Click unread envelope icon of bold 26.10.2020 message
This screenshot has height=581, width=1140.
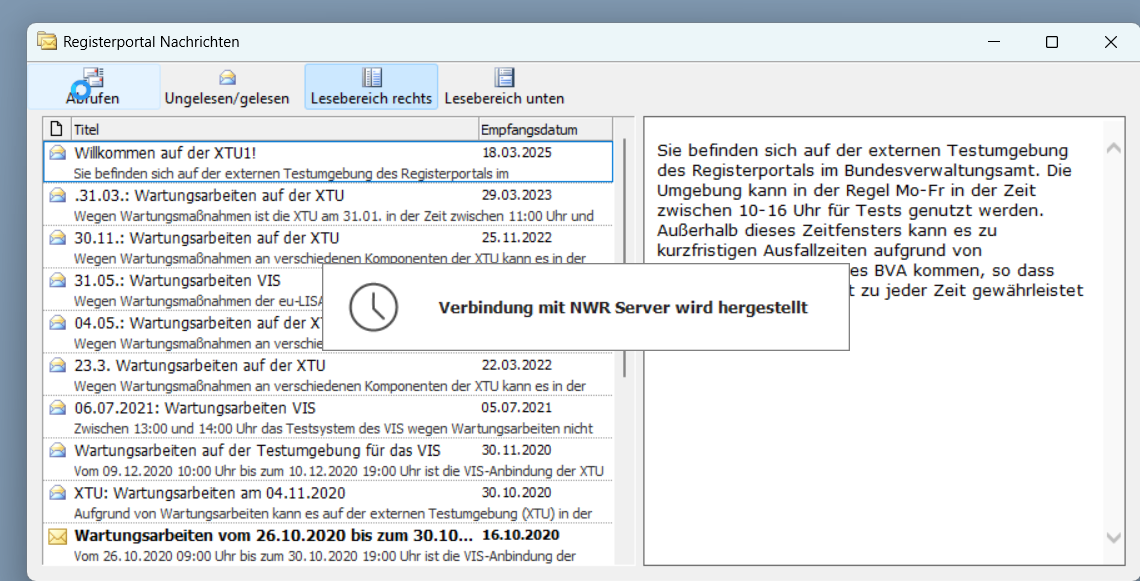point(58,536)
